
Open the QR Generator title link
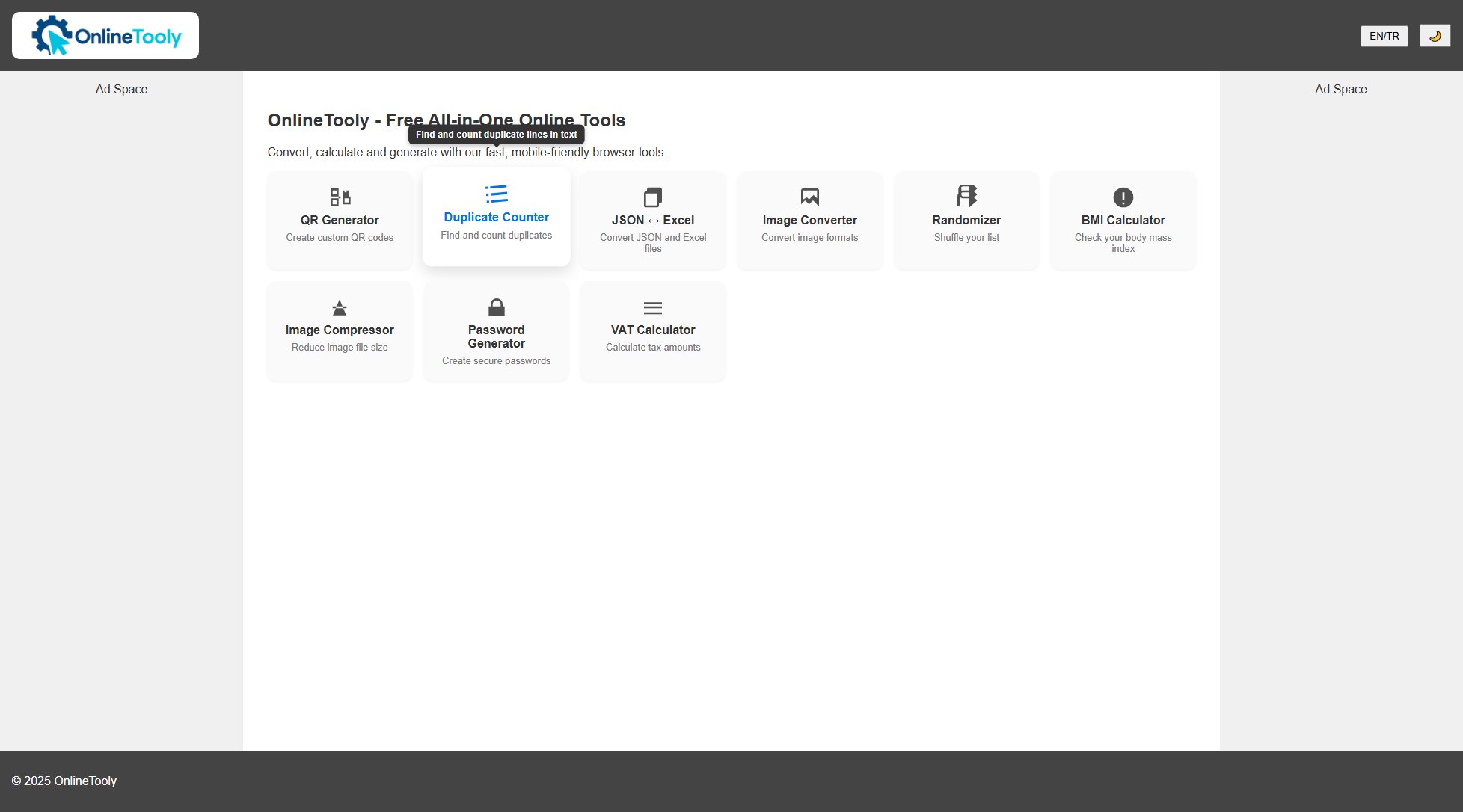pyautogui.click(x=340, y=220)
